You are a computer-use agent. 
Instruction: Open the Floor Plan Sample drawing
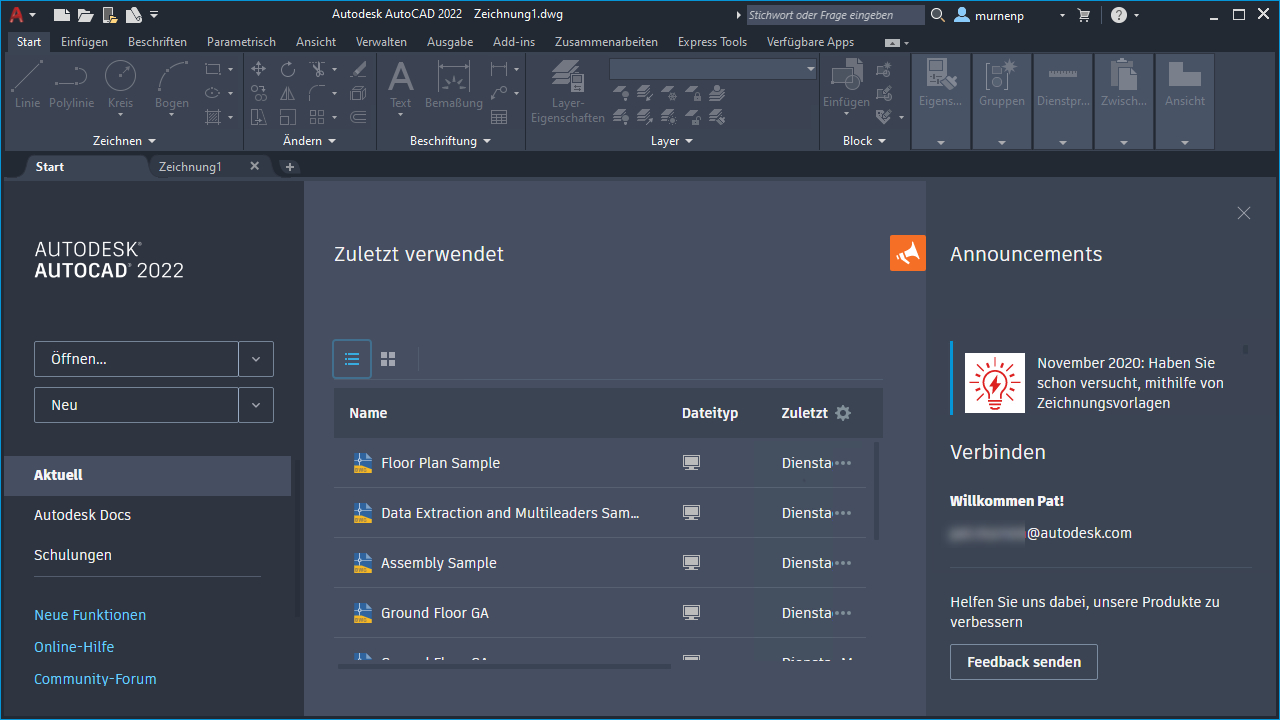[x=440, y=463]
